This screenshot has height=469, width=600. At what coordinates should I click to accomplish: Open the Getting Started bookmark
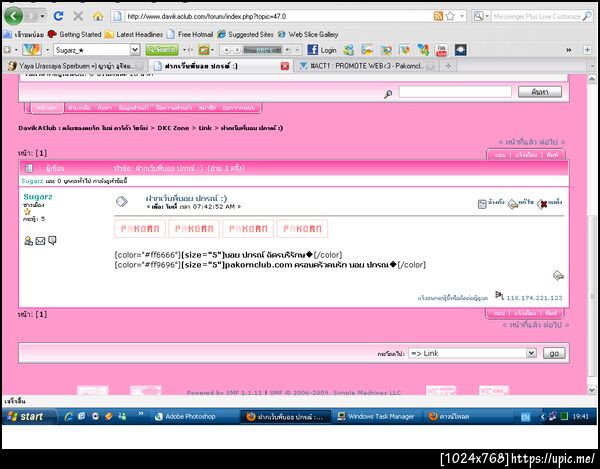[x=75, y=34]
